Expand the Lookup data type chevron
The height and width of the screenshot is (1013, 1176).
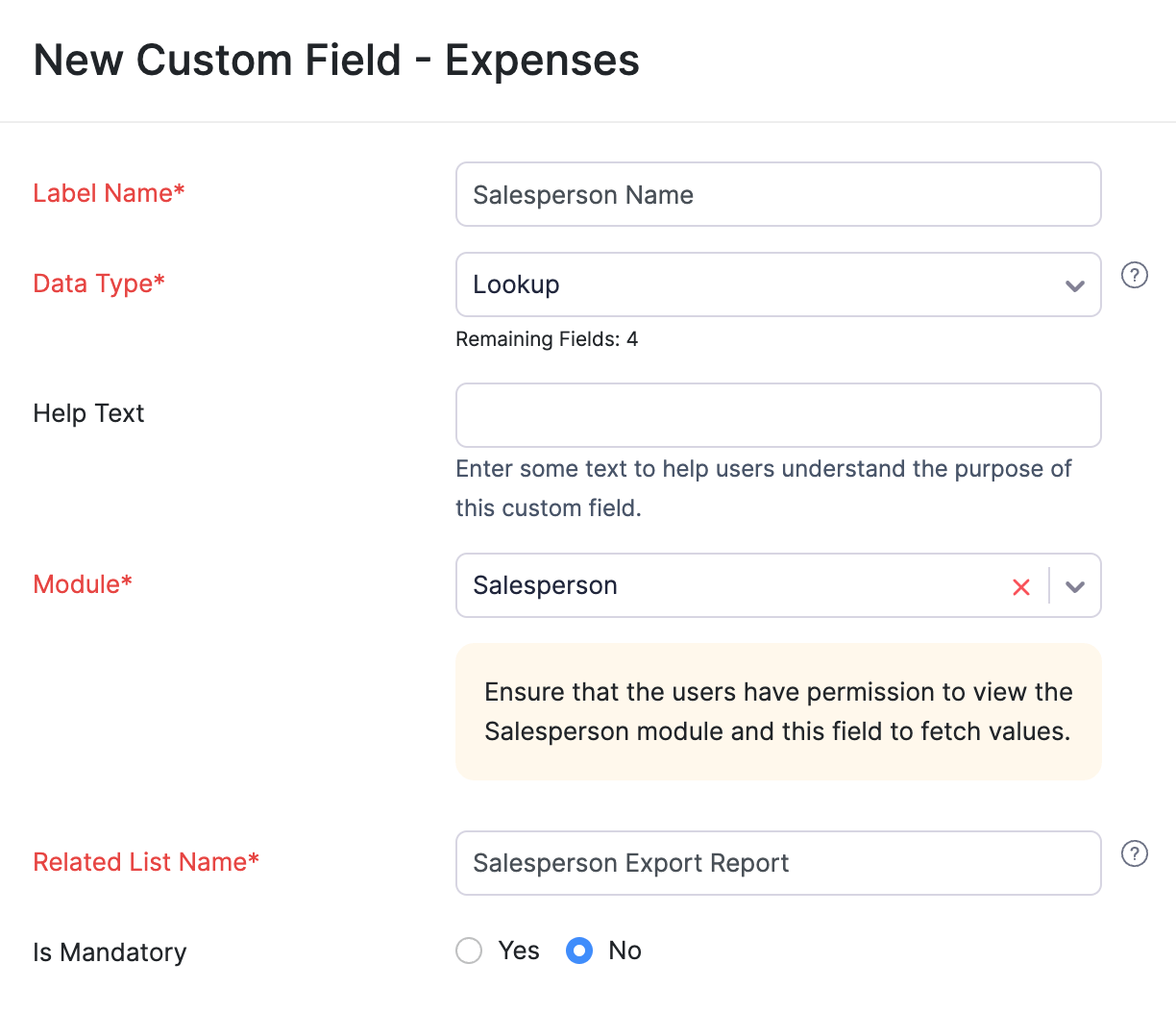1074,284
